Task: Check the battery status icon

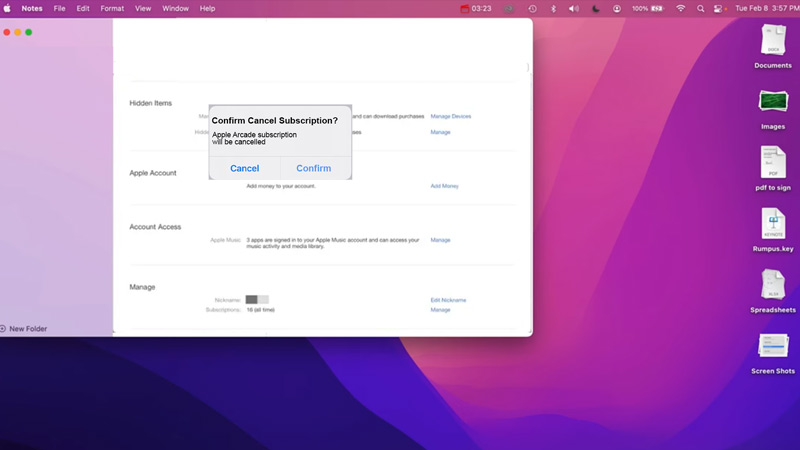Action: [657, 9]
